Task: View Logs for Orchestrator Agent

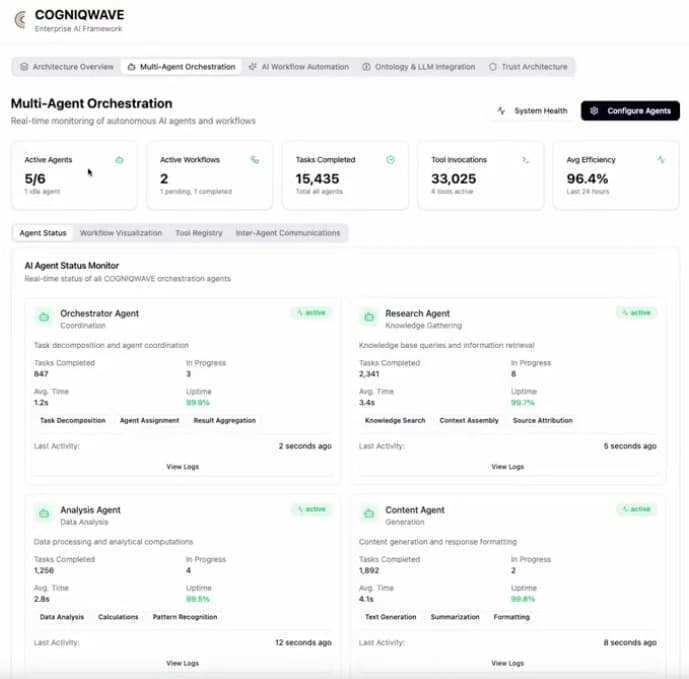Action: tap(183, 467)
